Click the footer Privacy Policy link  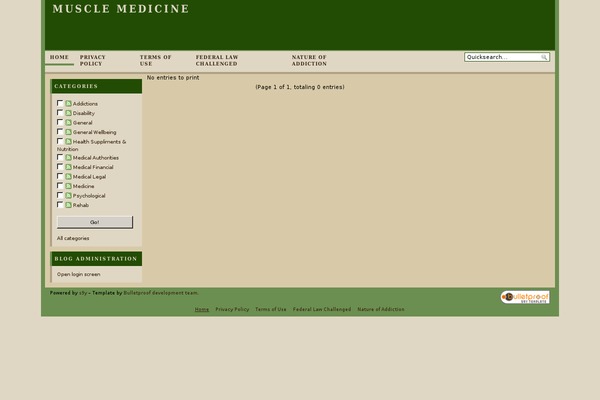click(232, 309)
